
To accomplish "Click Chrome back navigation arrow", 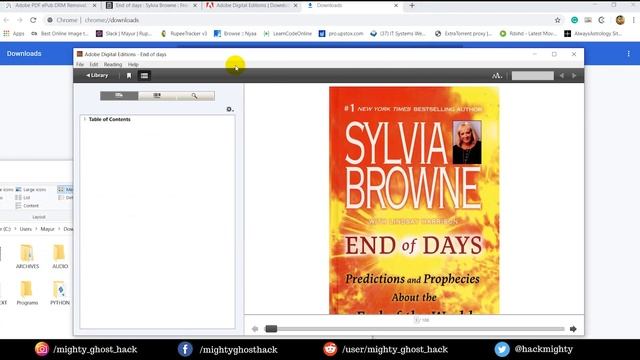I will 6,20.
